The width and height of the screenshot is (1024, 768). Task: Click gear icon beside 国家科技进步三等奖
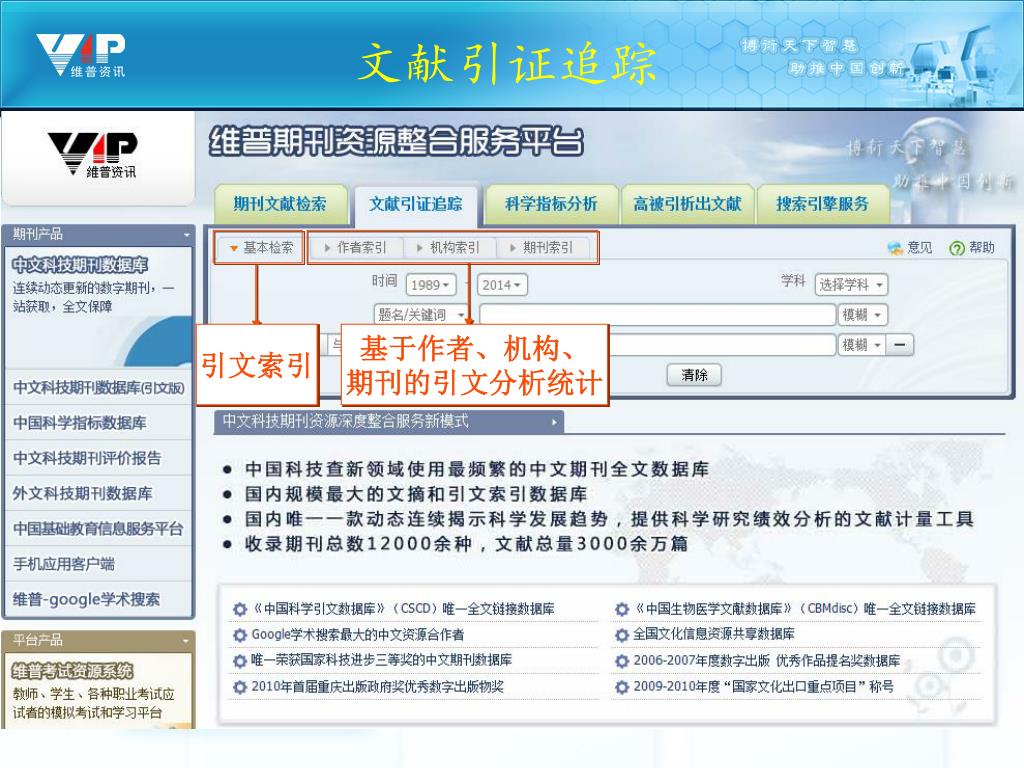[x=240, y=661]
